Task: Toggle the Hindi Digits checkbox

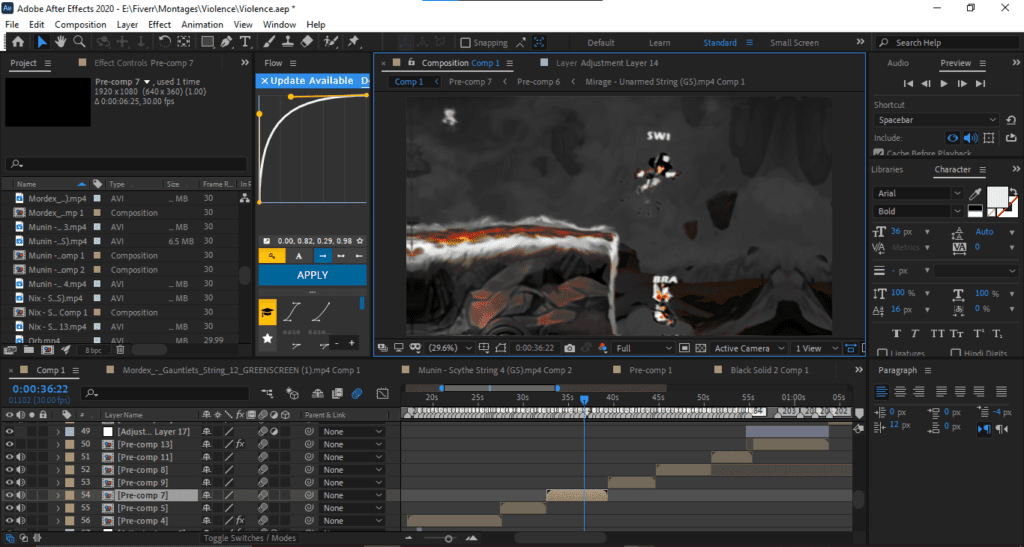Action: [x=955, y=353]
